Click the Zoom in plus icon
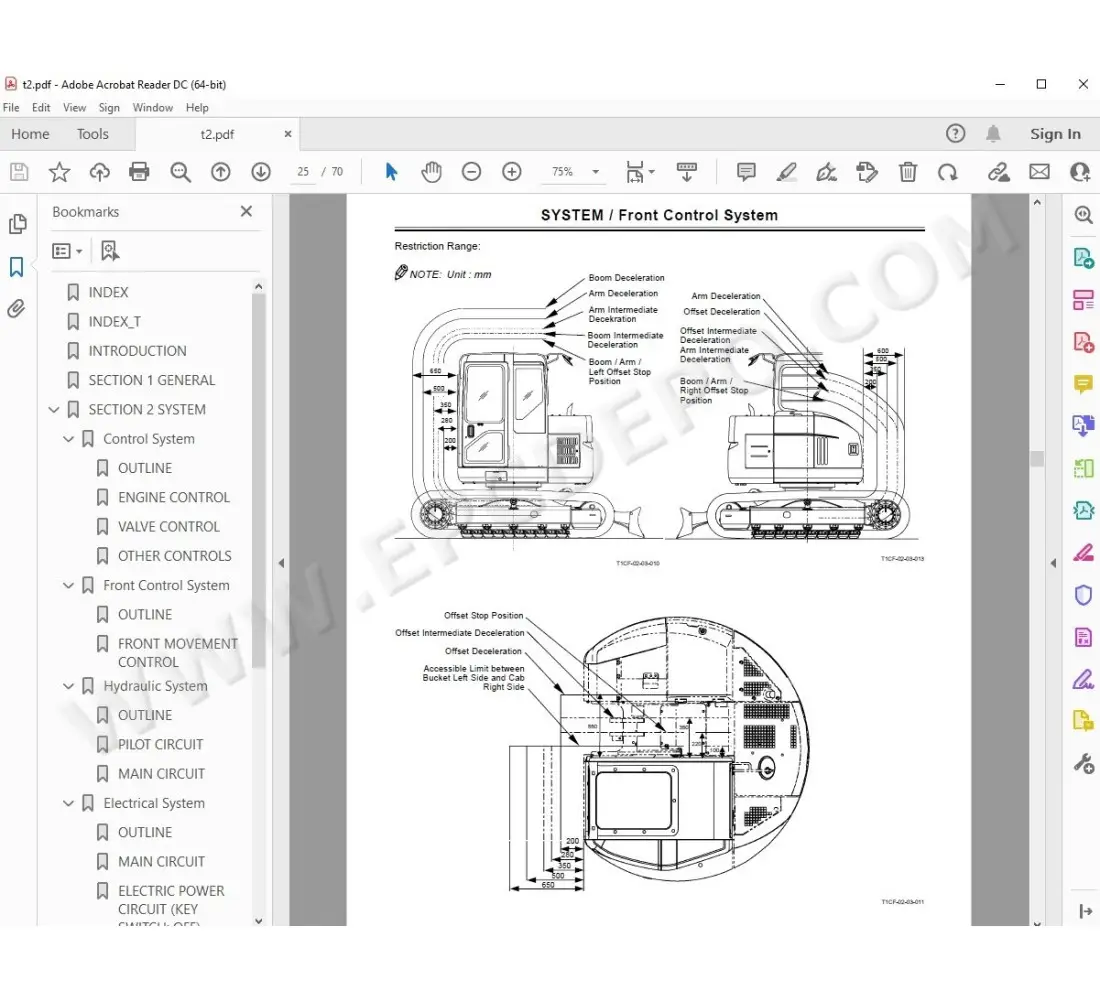The image size is (1100, 1000). pyautogui.click(x=512, y=172)
